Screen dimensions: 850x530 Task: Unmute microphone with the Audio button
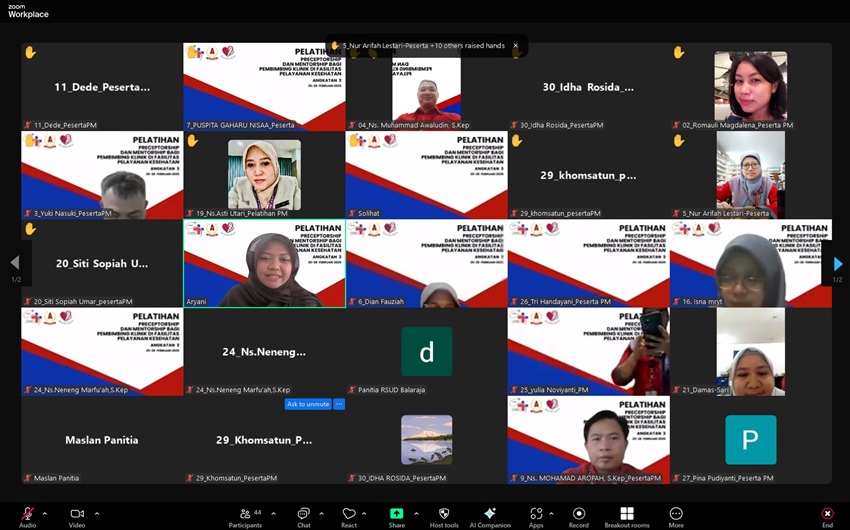coord(27,513)
